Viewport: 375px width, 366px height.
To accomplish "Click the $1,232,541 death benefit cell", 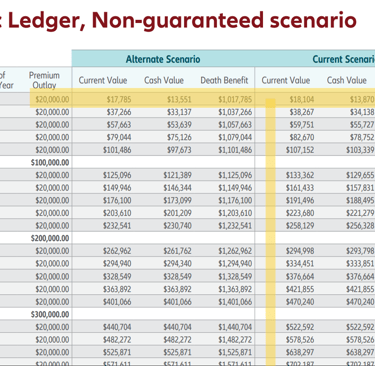I will click(235, 226).
